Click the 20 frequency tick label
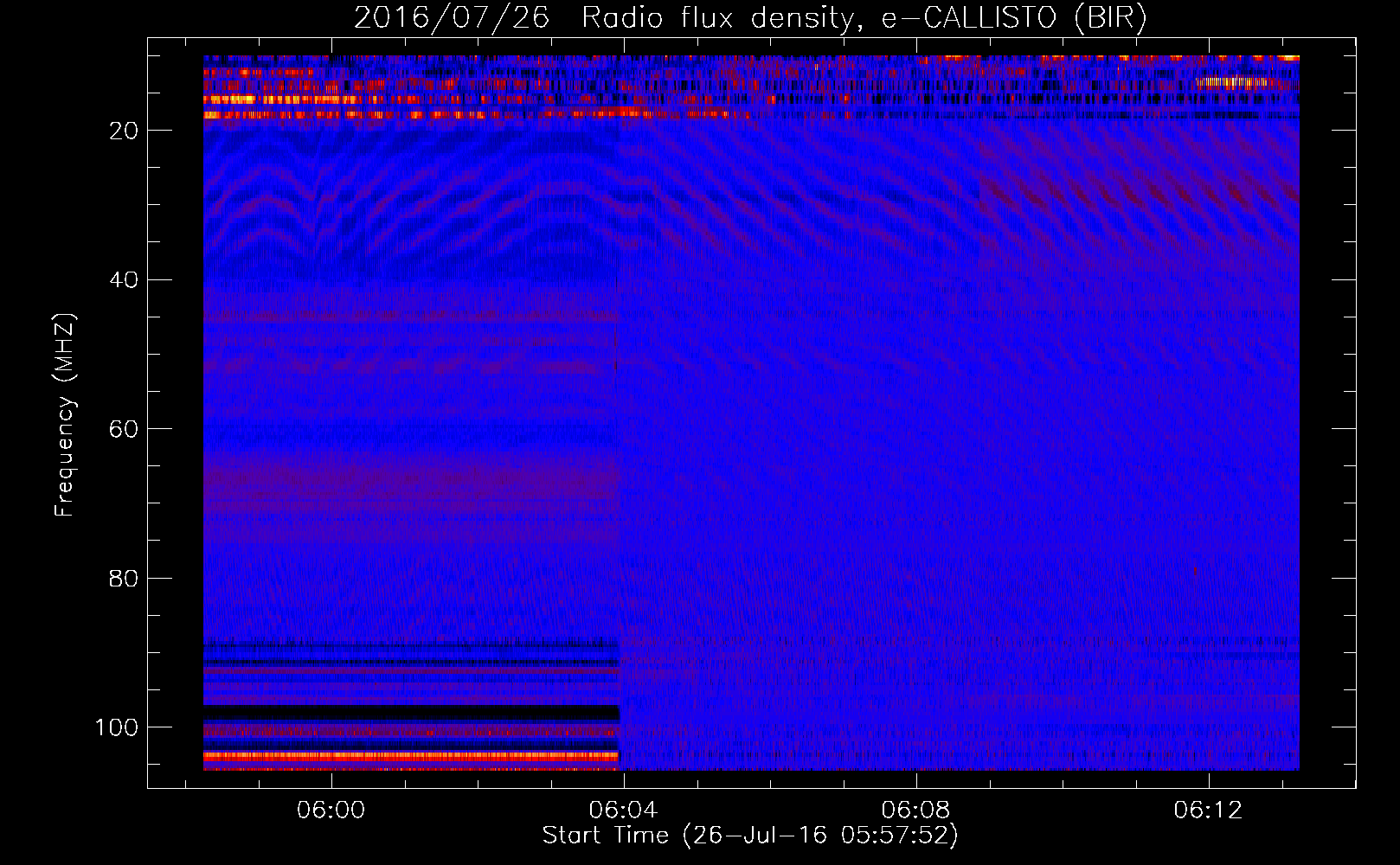This screenshot has height=865, width=1400. [x=124, y=131]
